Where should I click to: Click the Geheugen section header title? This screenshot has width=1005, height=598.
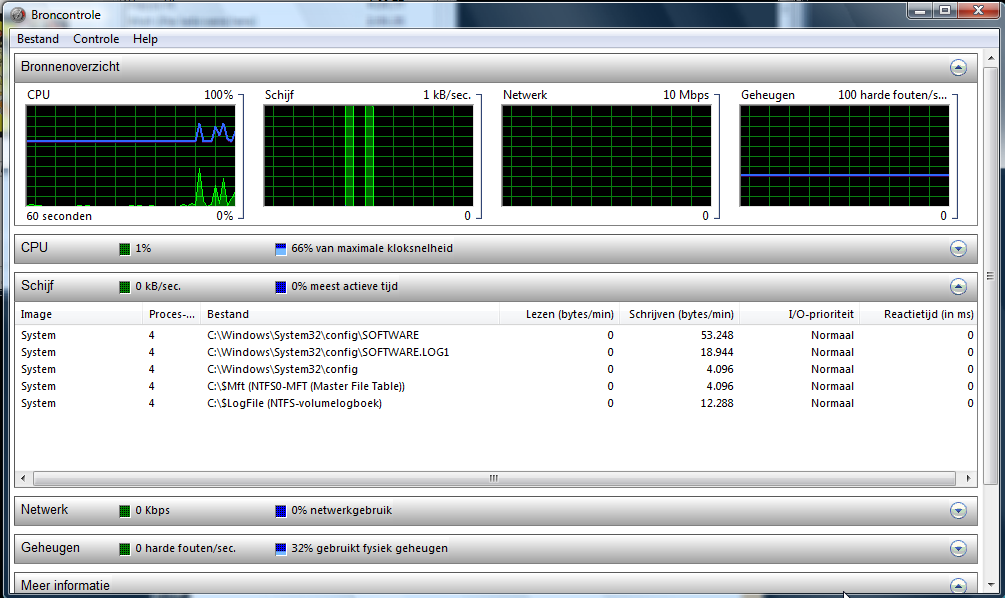(x=51, y=547)
